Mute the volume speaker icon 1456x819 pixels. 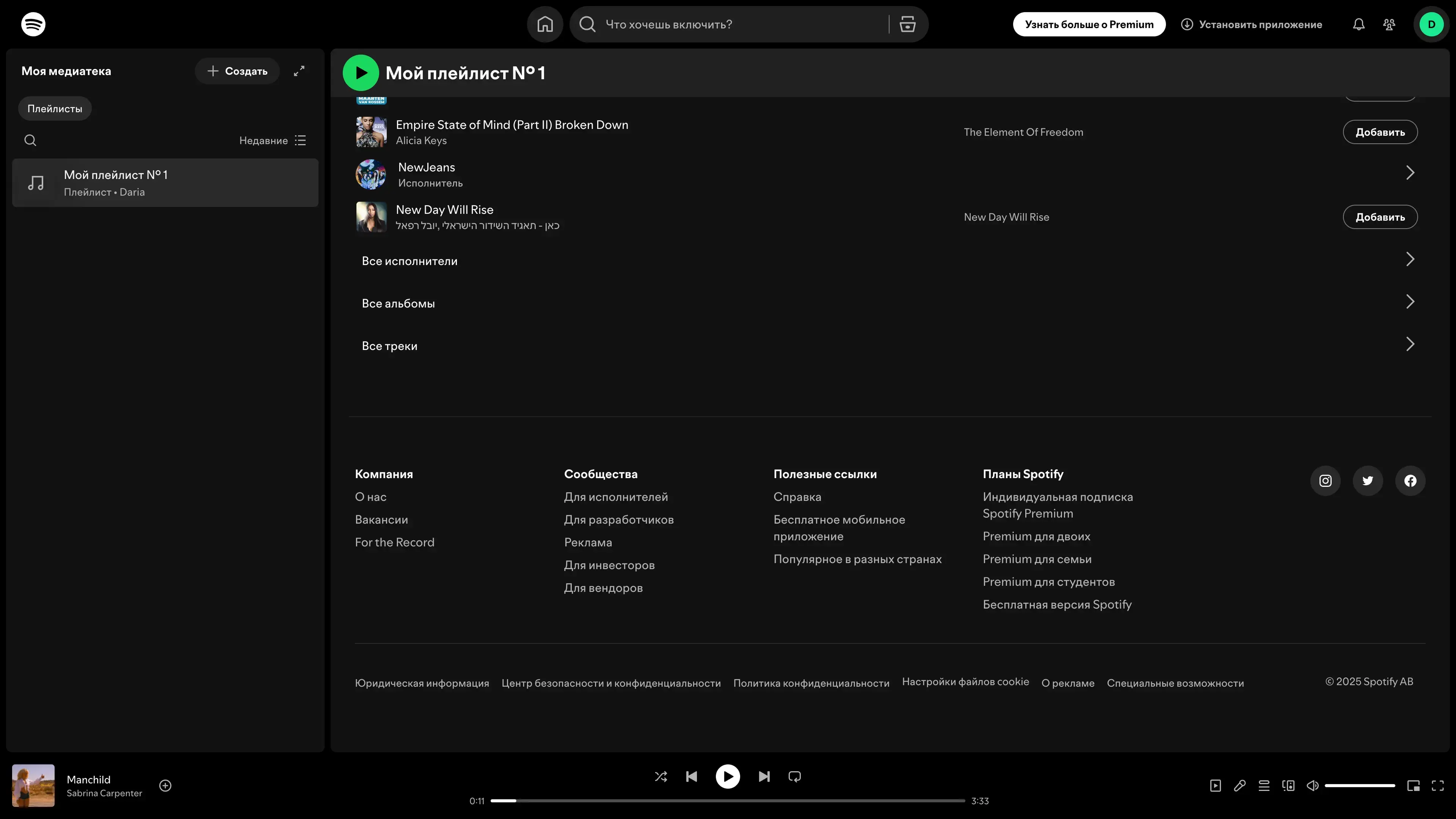(1312, 786)
